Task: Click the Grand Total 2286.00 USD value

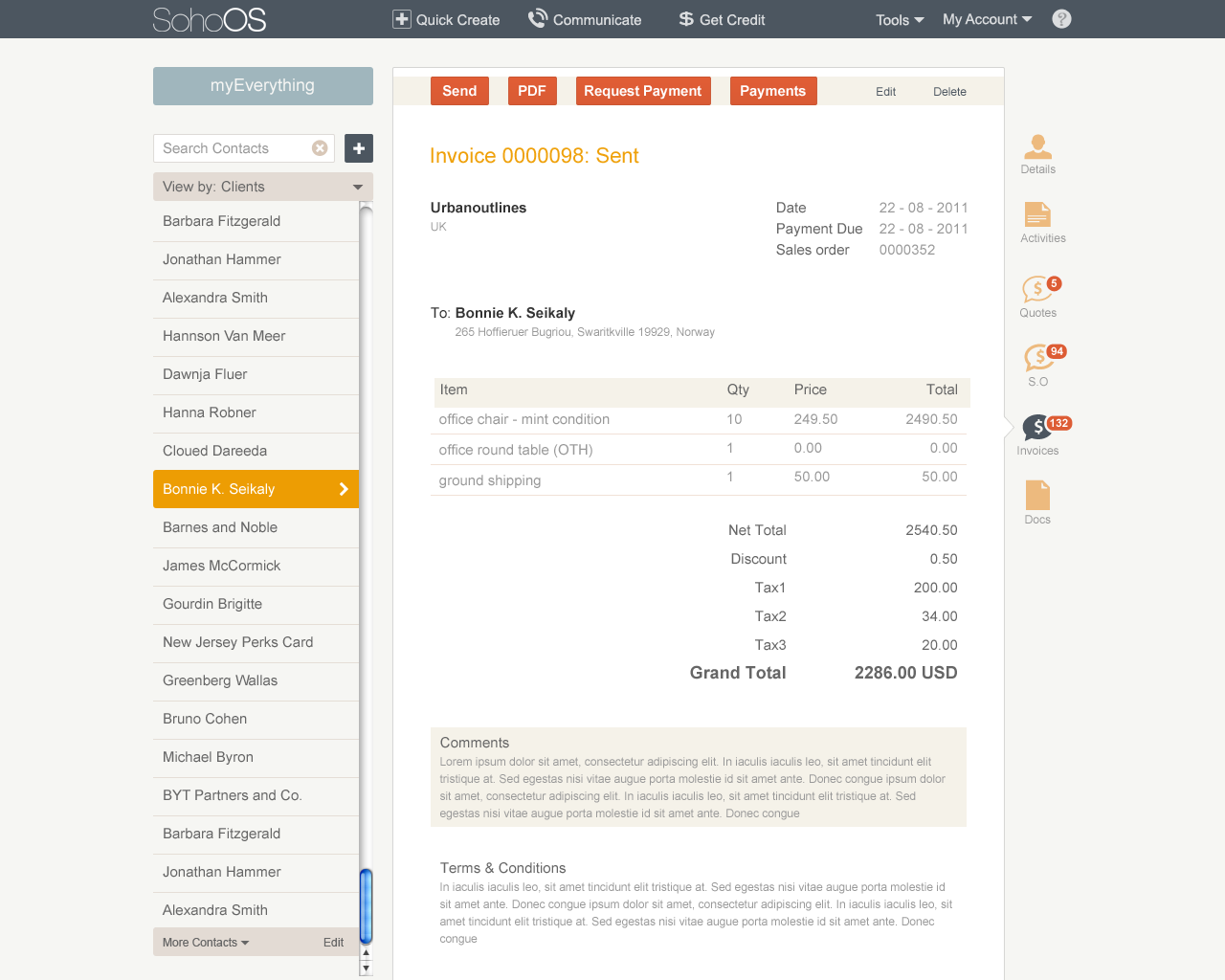Action: 906,673
